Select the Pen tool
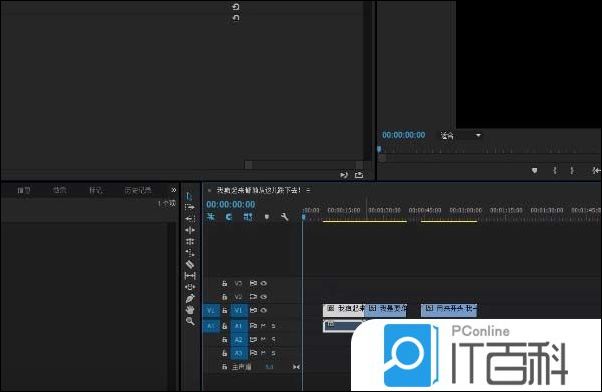The height and width of the screenshot is (392, 602). [x=190, y=298]
